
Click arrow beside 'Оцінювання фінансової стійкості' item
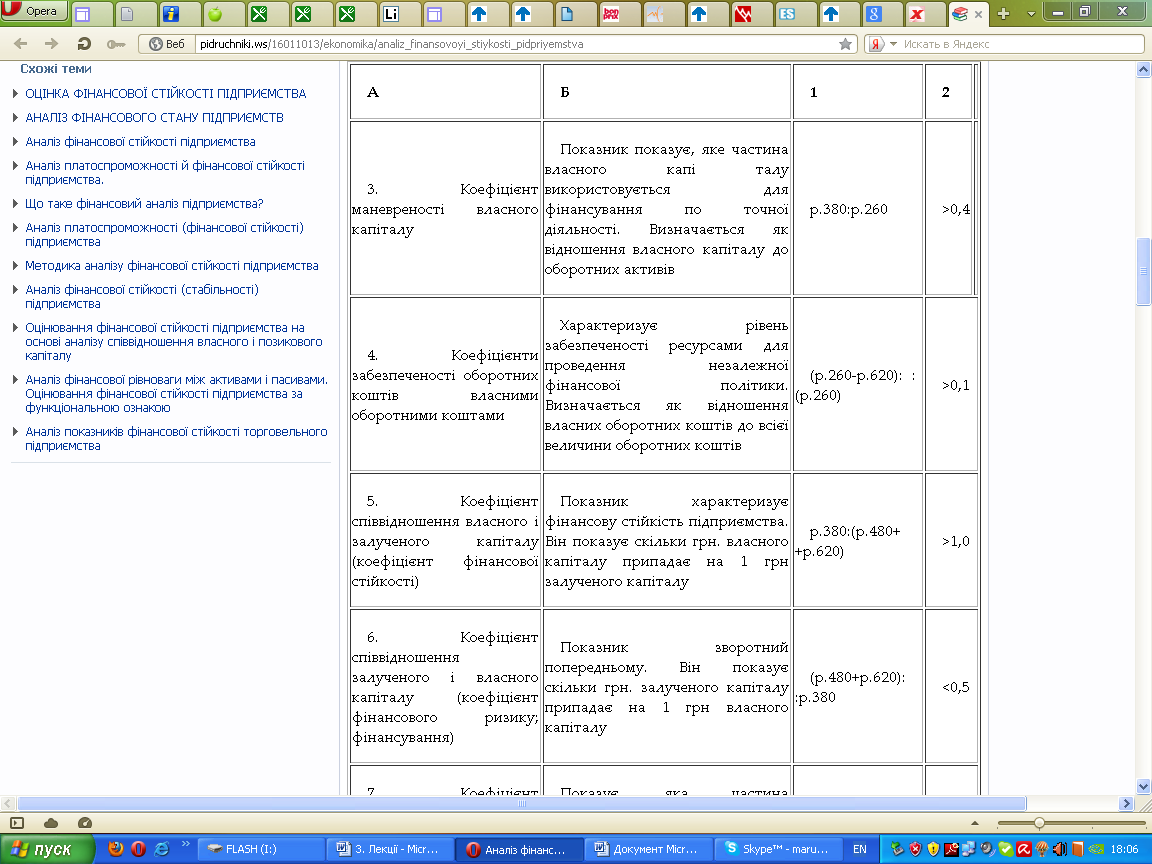click(x=15, y=328)
